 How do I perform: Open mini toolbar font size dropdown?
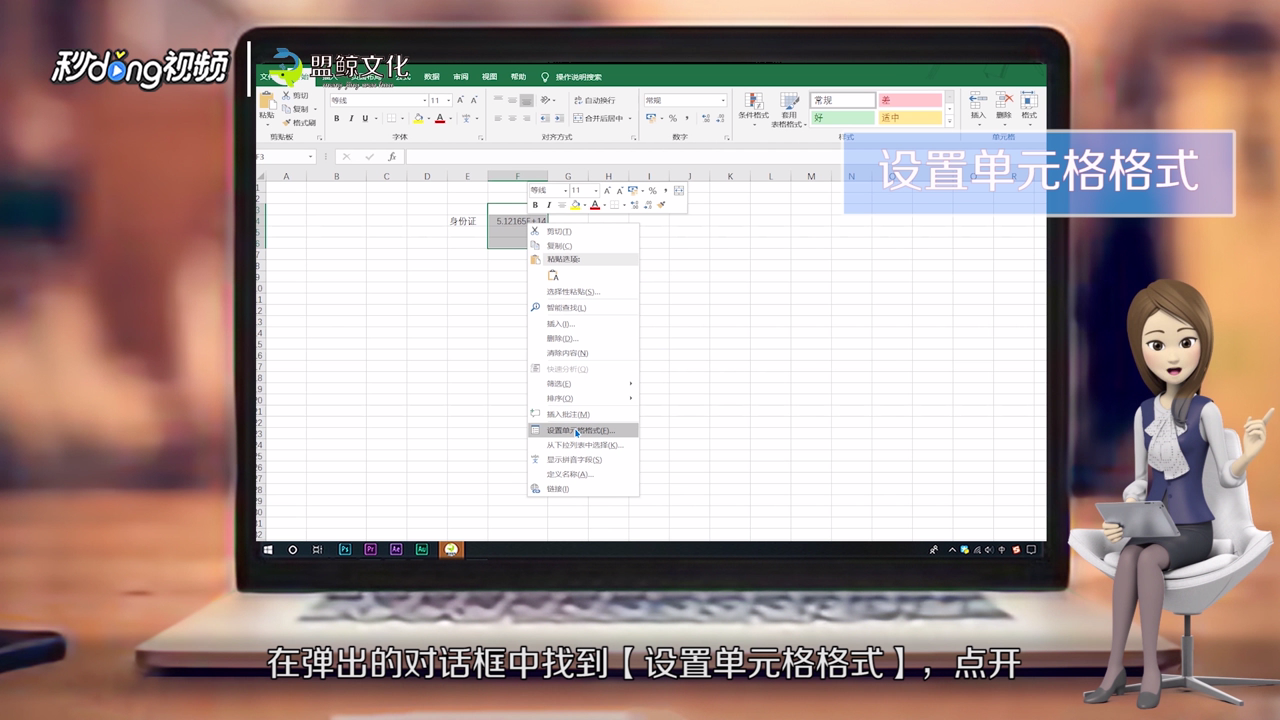[x=594, y=190]
